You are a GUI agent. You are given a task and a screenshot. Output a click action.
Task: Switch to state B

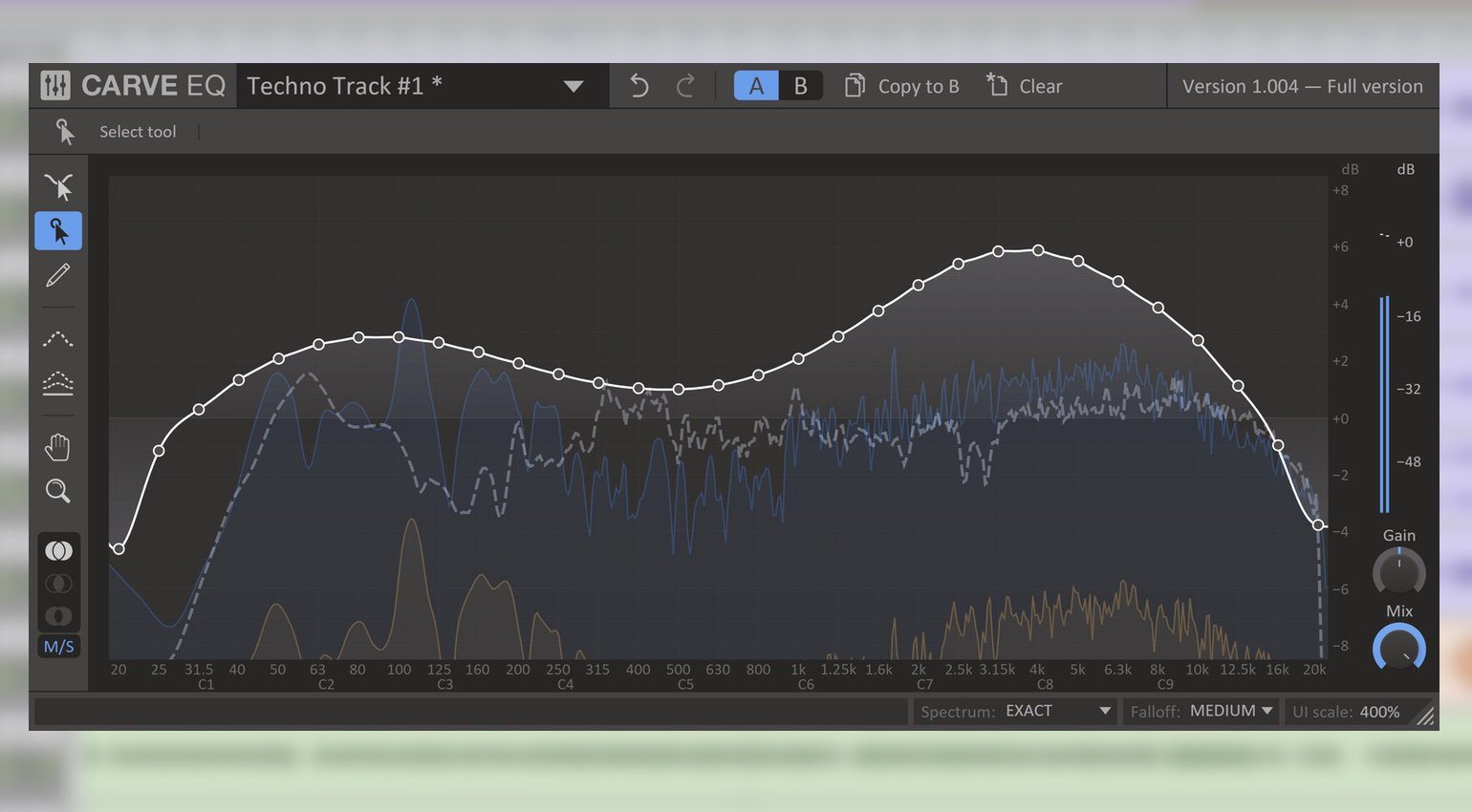click(801, 86)
